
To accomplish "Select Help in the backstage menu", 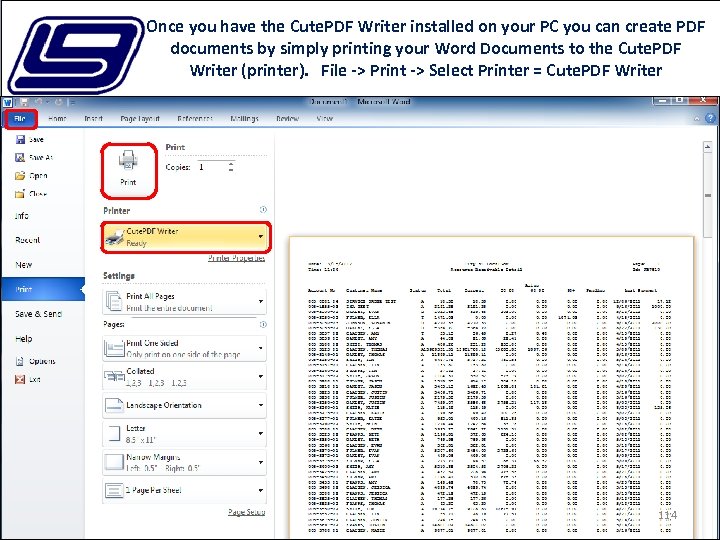I will pos(24,339).
